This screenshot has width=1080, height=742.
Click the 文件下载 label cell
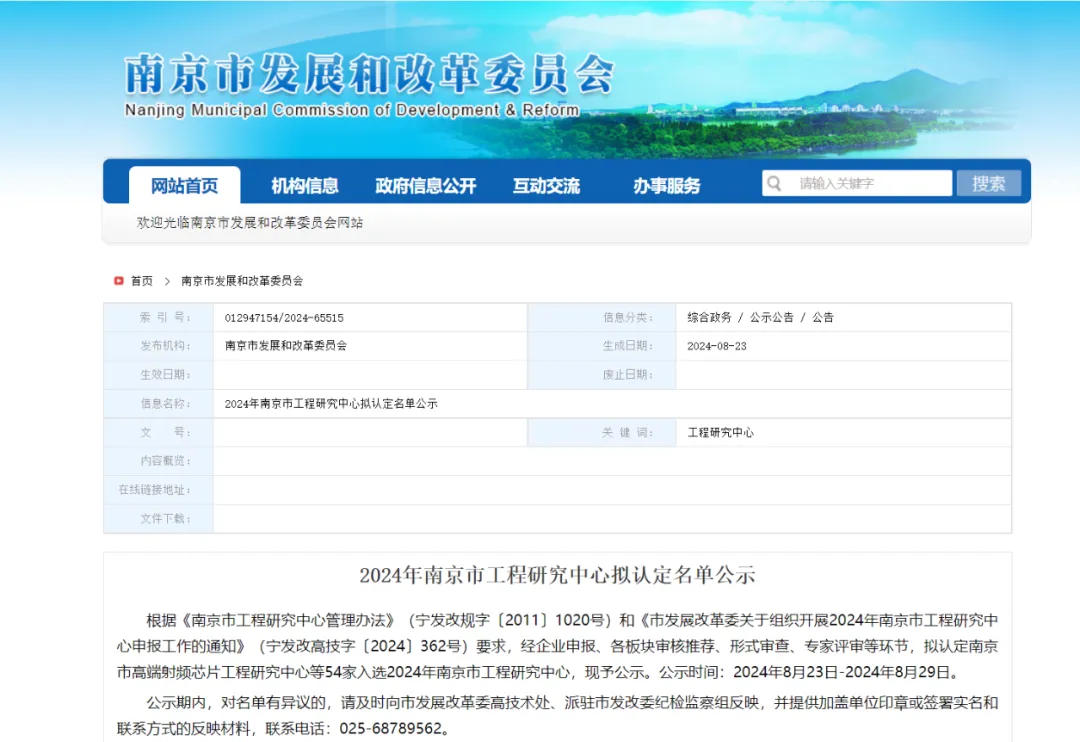click(159, 519)
